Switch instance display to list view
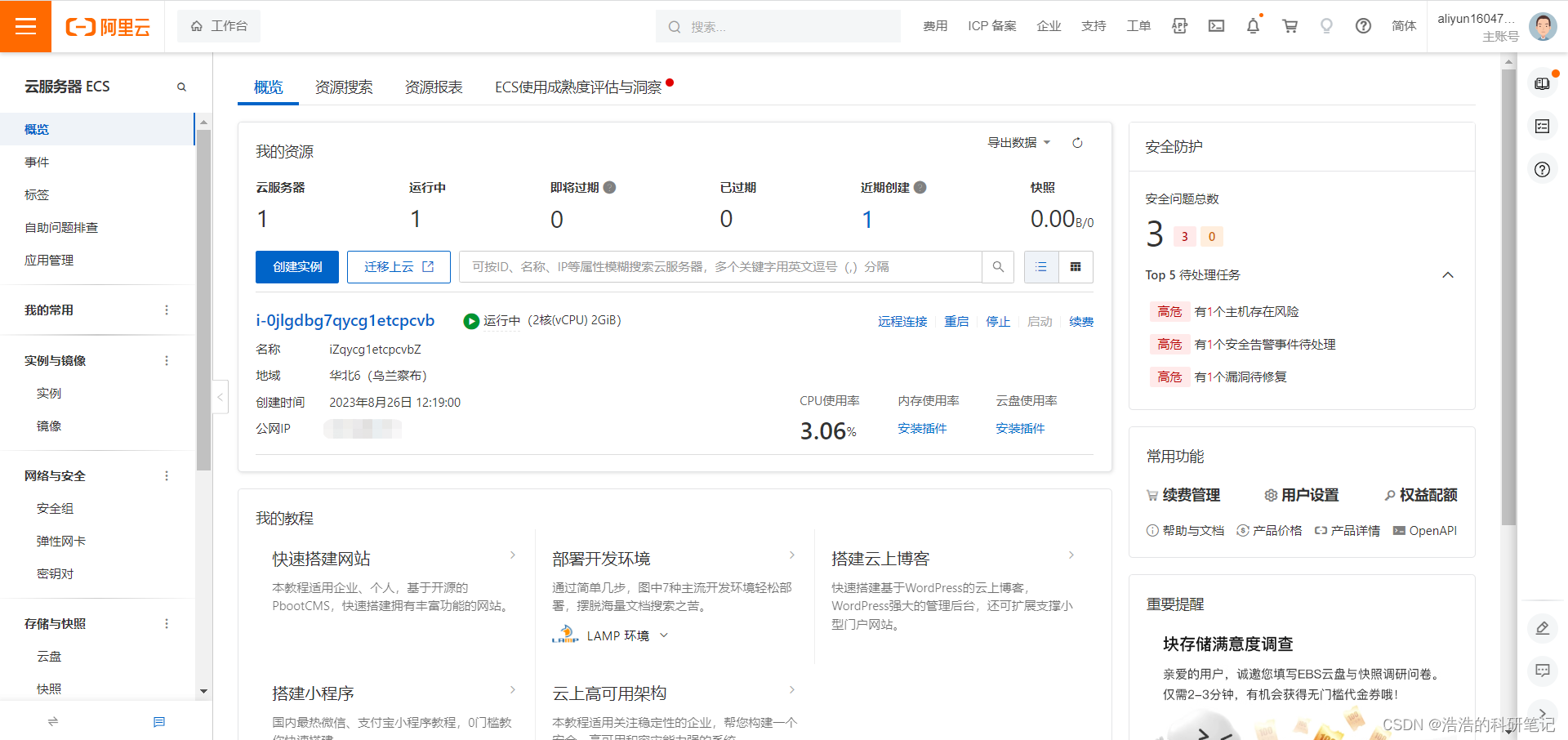 pos(1040,266)
